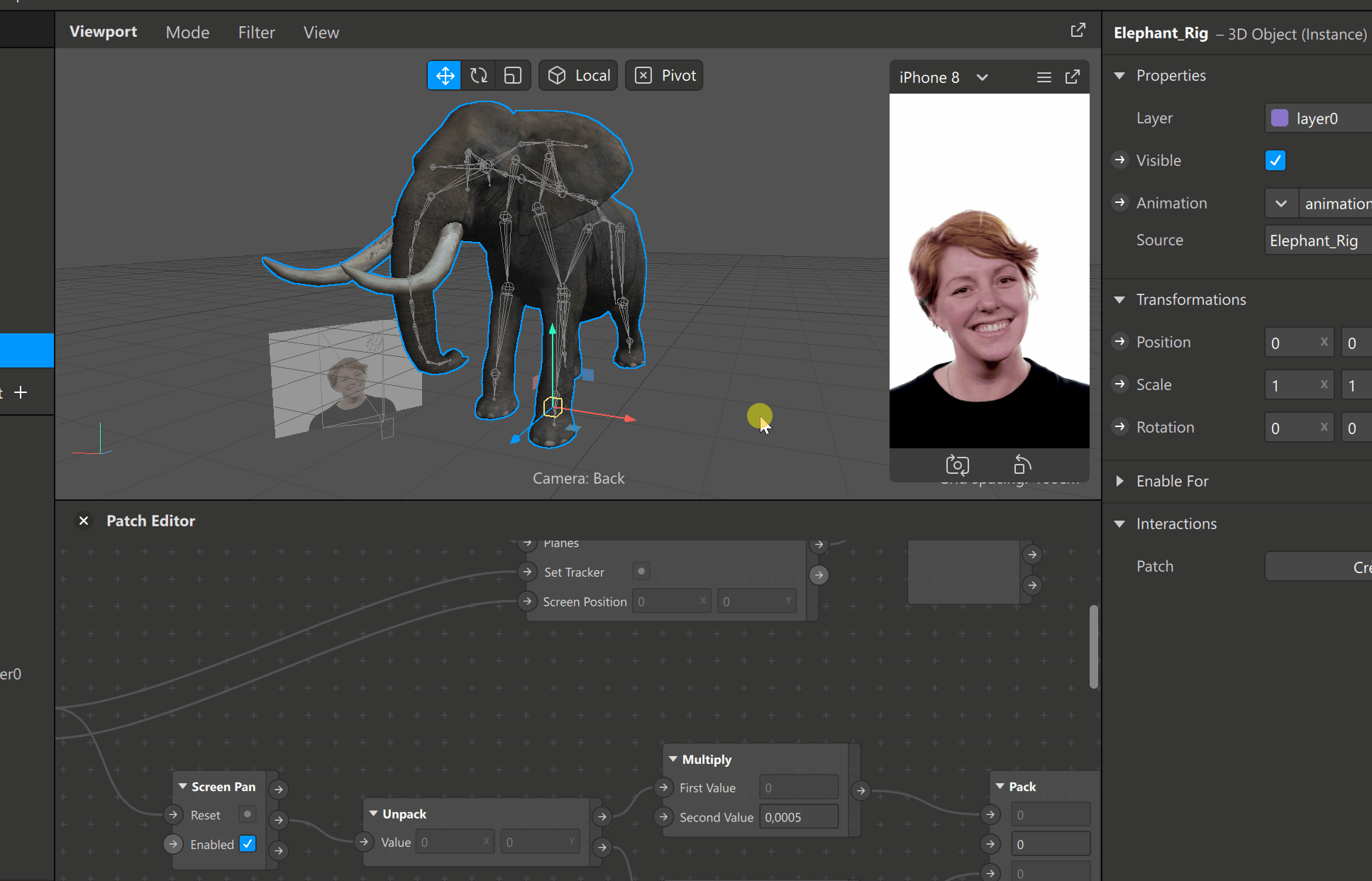
Task: Select the Scale tool in the viewport
Action: click(x=512, y=74)
